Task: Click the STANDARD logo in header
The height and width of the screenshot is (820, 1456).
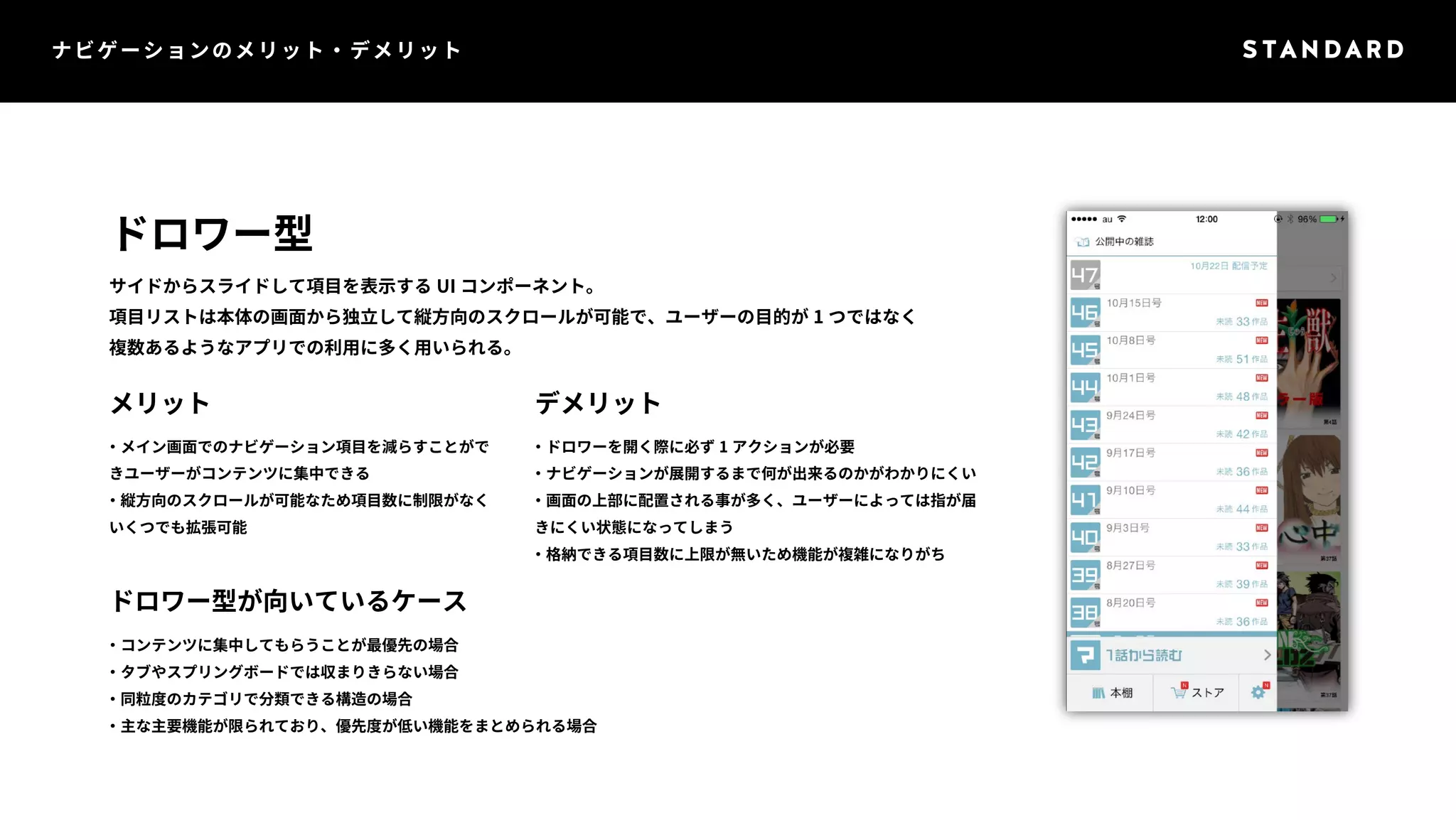Action: tap(1323, 50)
